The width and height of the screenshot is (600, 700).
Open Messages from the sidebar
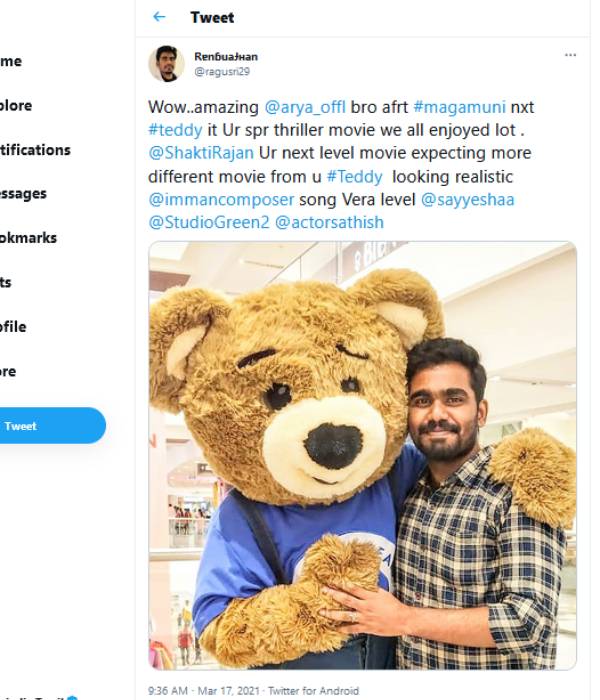(x=24, y=194)
